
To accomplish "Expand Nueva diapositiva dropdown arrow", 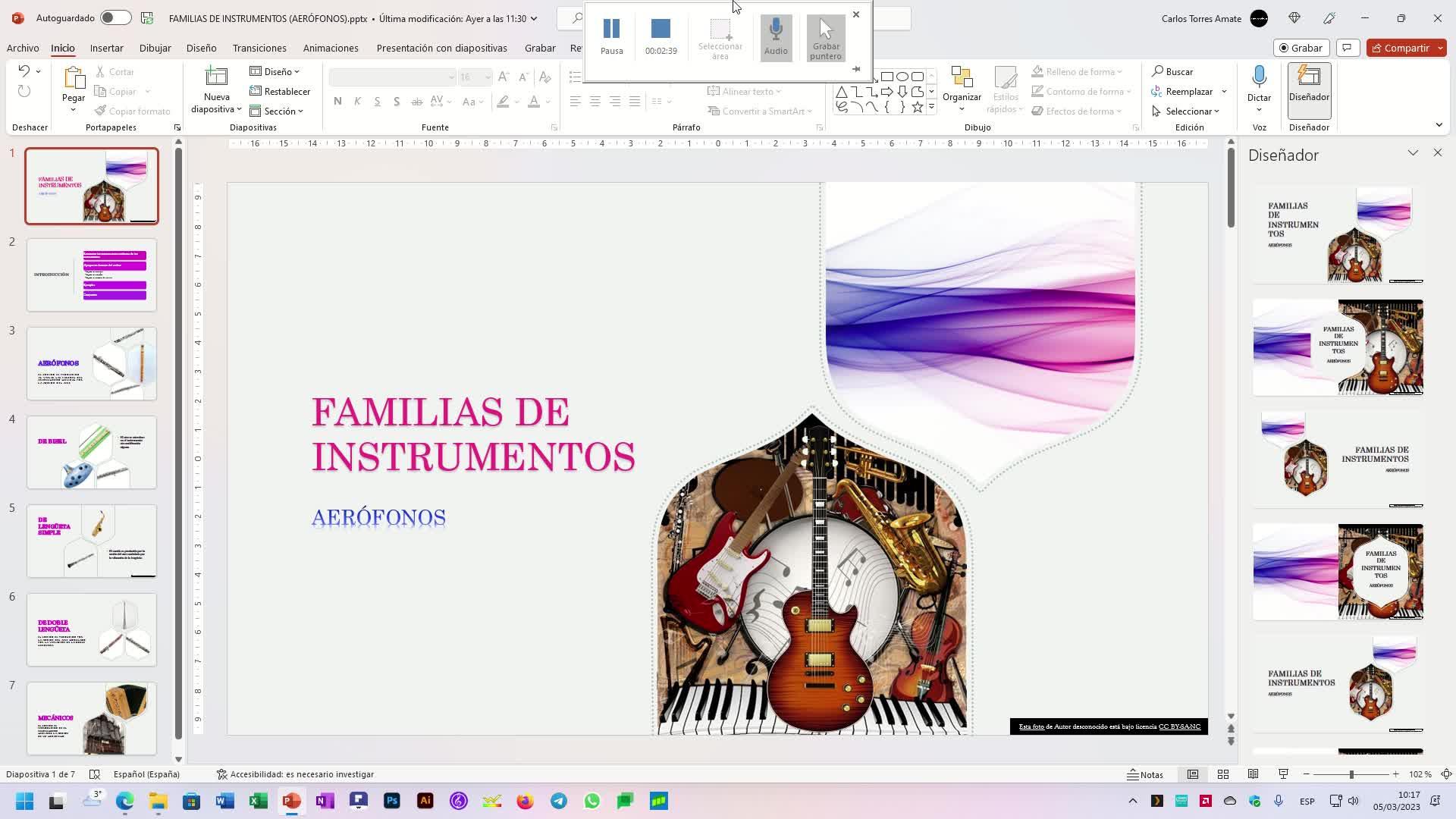I will pyautogui.click(x=238, y=109).
